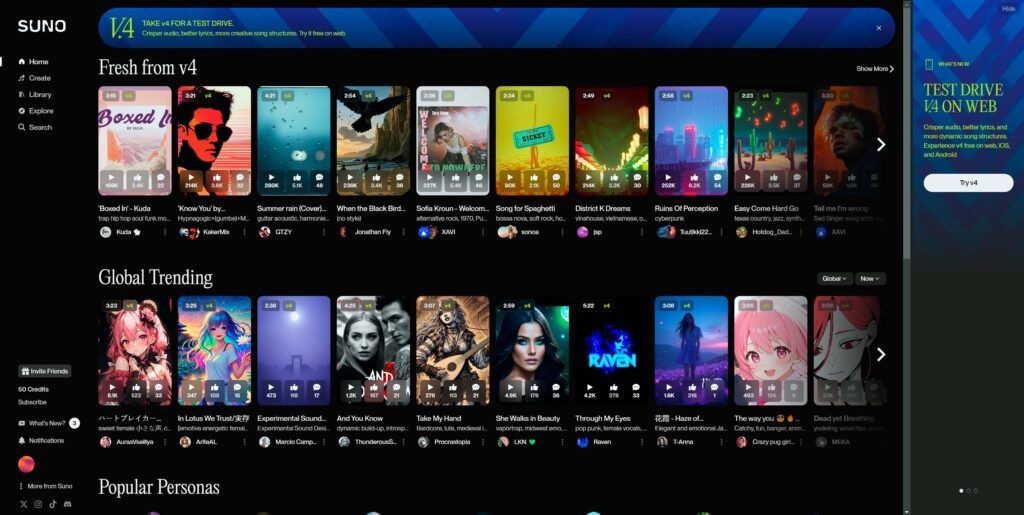
Task: Open three-dot menu next to Jonathan Fly
Action: tap(404, 232)
